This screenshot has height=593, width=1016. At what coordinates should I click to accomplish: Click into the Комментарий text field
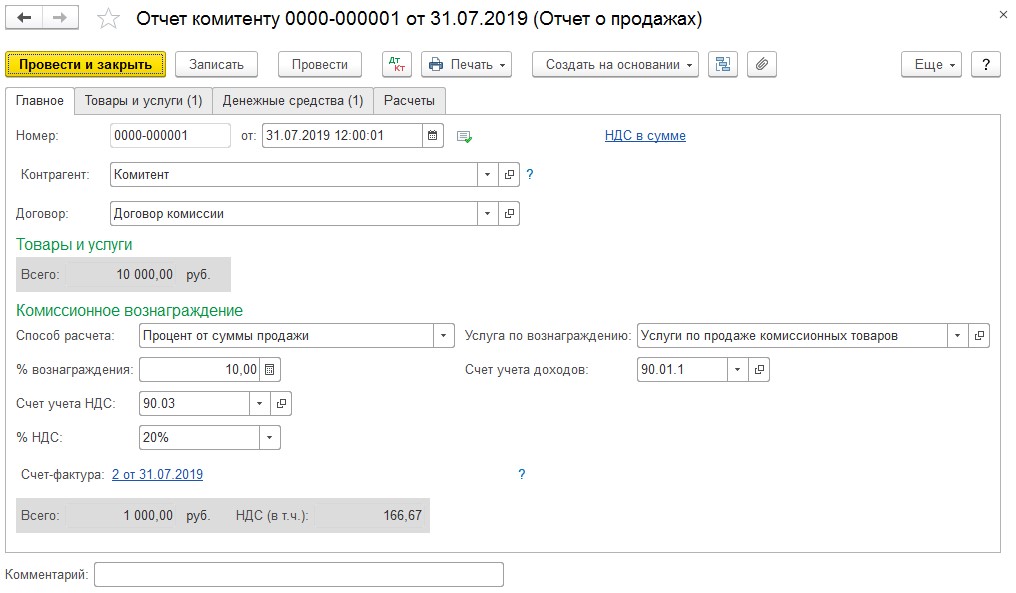coord(298,574)
